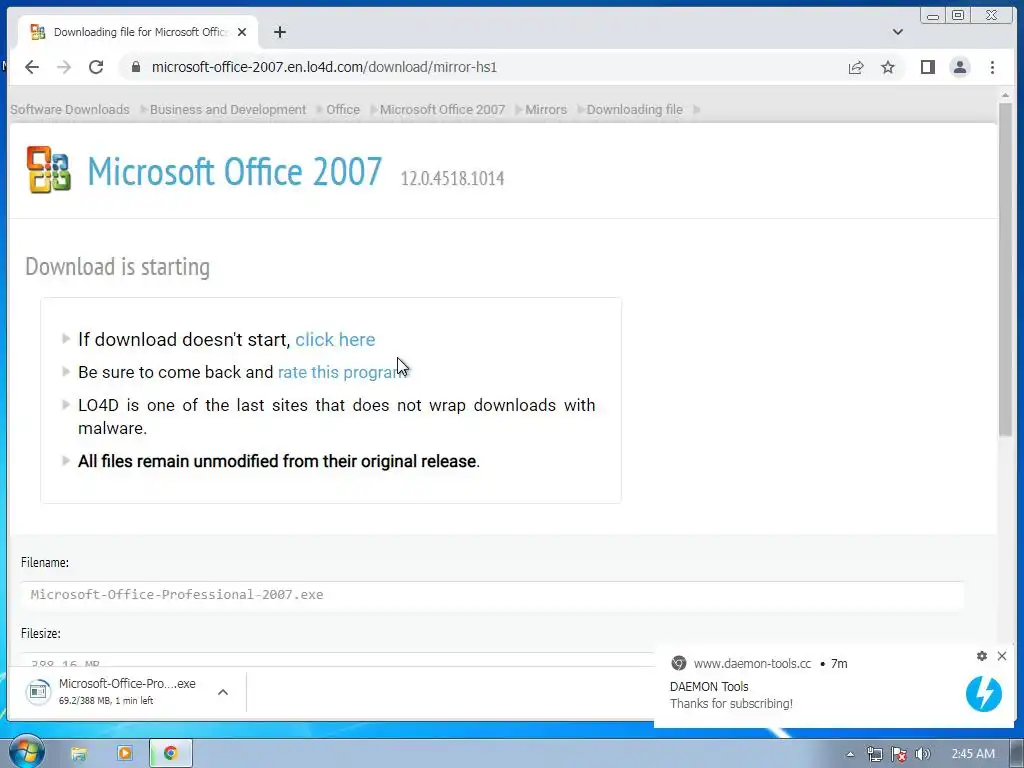Click the DAEMON Tools lightning logo
This screenshot has height=768, width=1024.
pos(984,693)
